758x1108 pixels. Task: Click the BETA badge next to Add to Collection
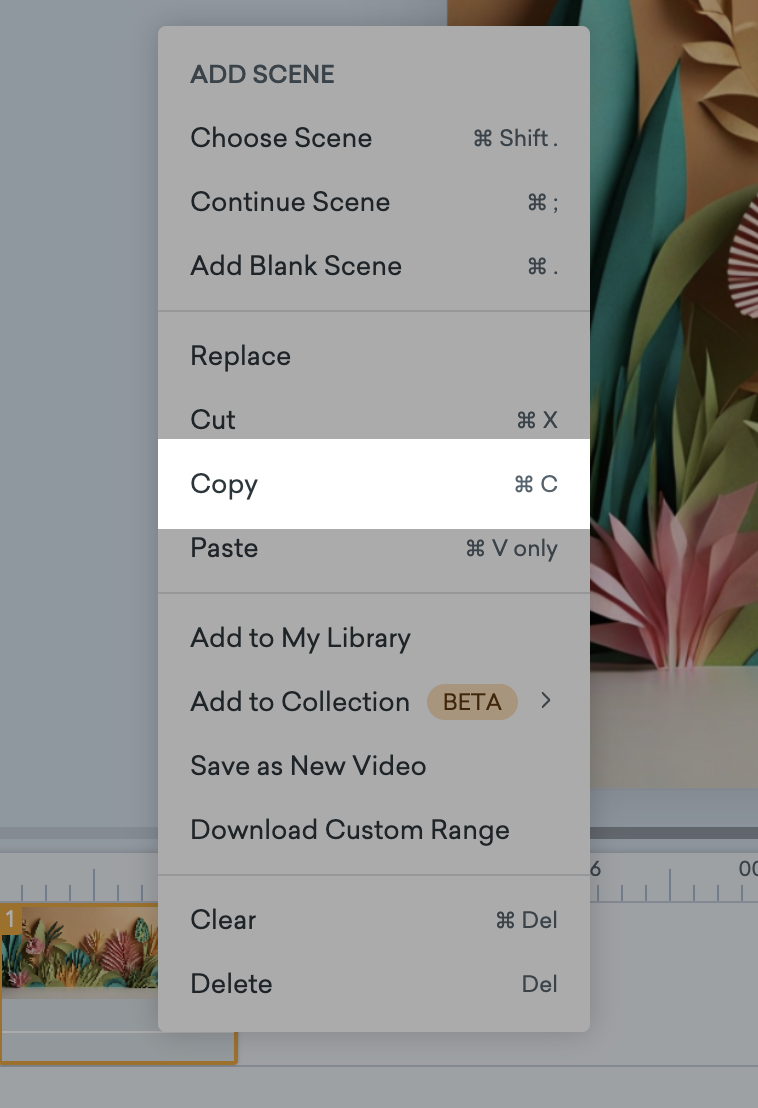(472, 702)
